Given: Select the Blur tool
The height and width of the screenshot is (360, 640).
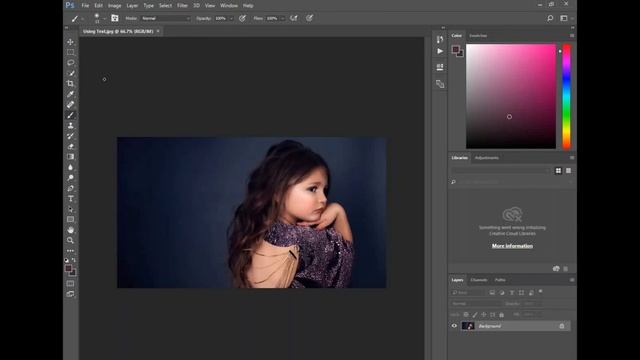Looking at the screenshot, I should 70,167.
